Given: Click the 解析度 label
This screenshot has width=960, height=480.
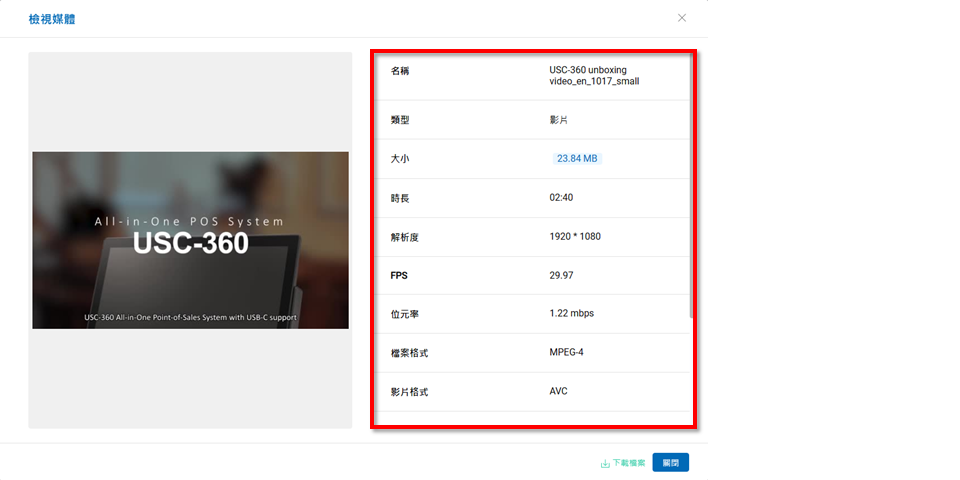Looking at the screenshot, I should pyautogui.click(x=405, y=238).
